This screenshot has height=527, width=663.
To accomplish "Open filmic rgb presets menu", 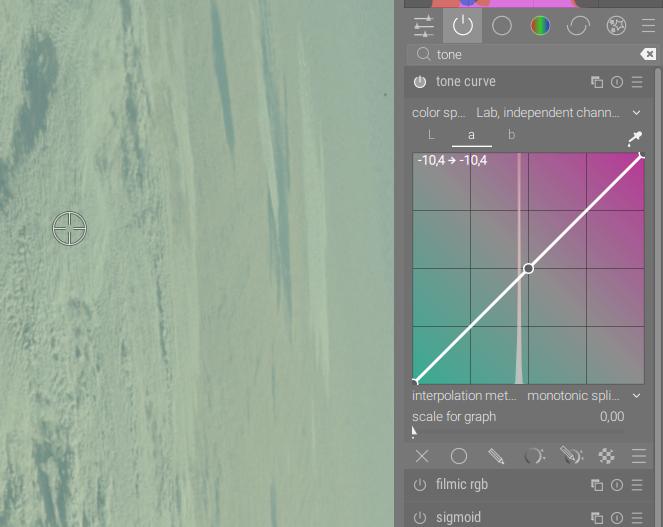I will pos(637,485).
